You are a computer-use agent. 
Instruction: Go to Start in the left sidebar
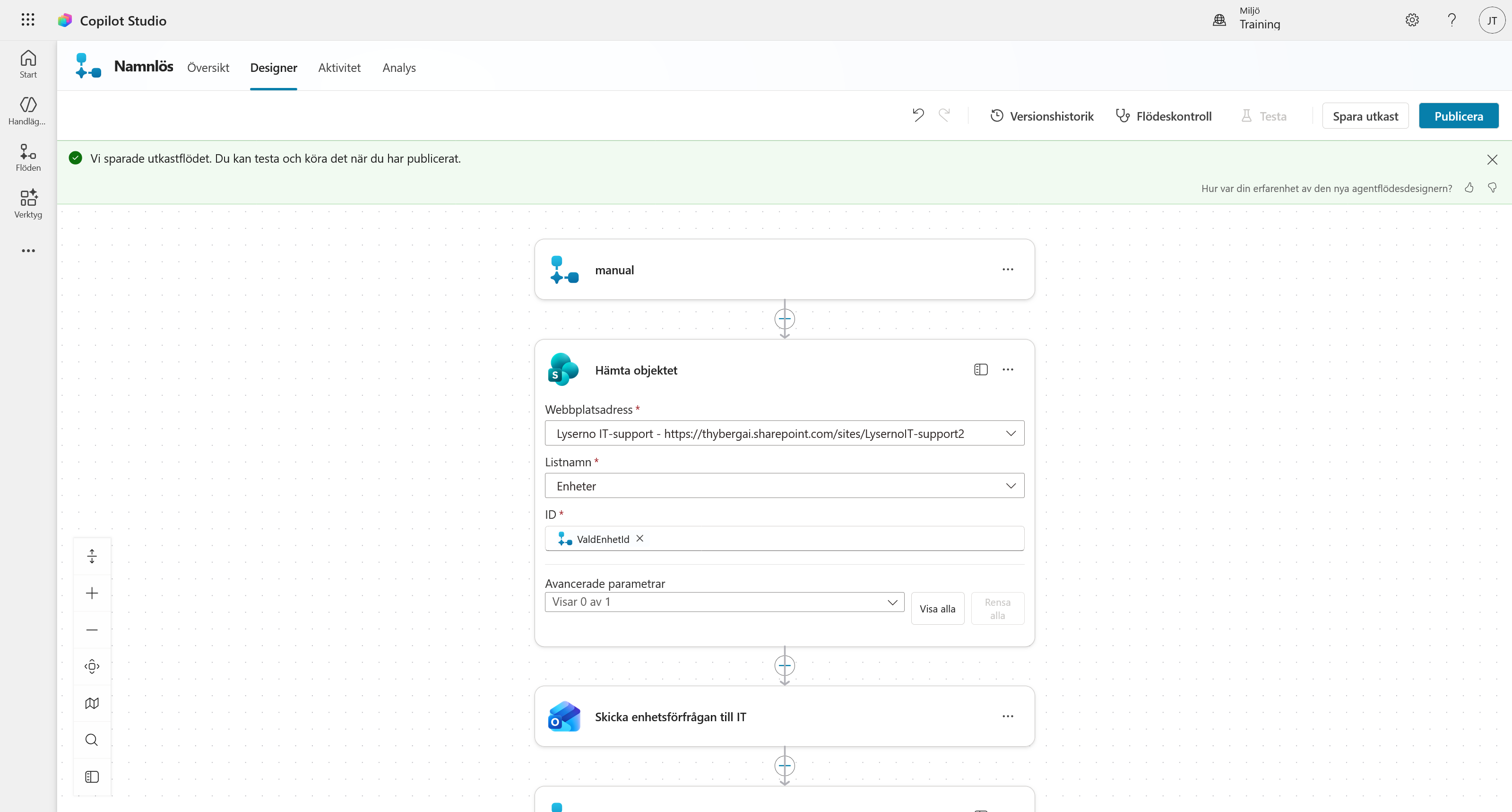click(x=28, y=64)
